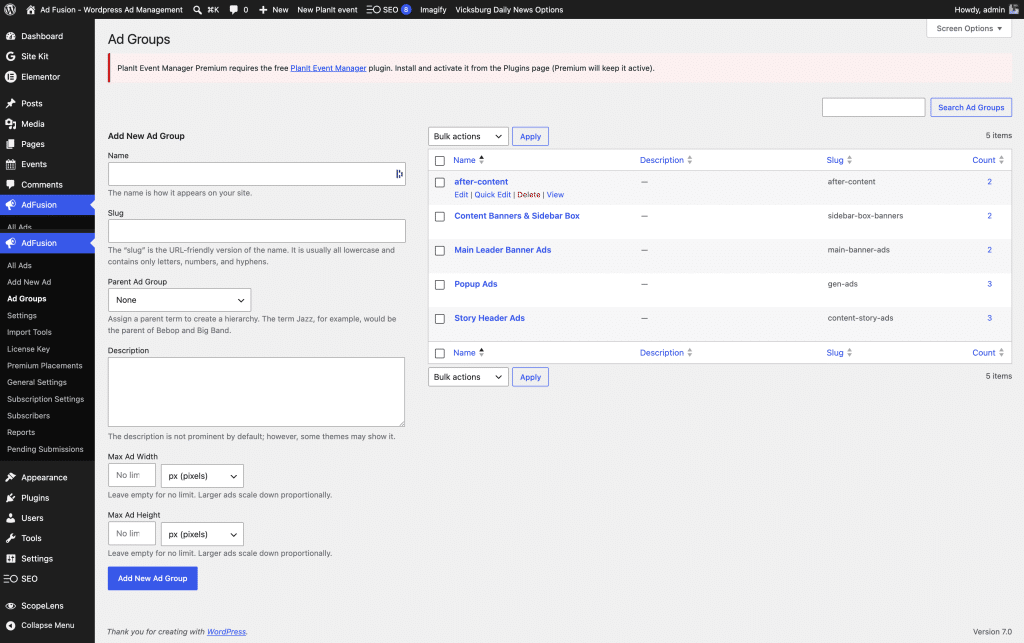
Task: Open the License Key submenu item
Action: click(x=28, y=349)
